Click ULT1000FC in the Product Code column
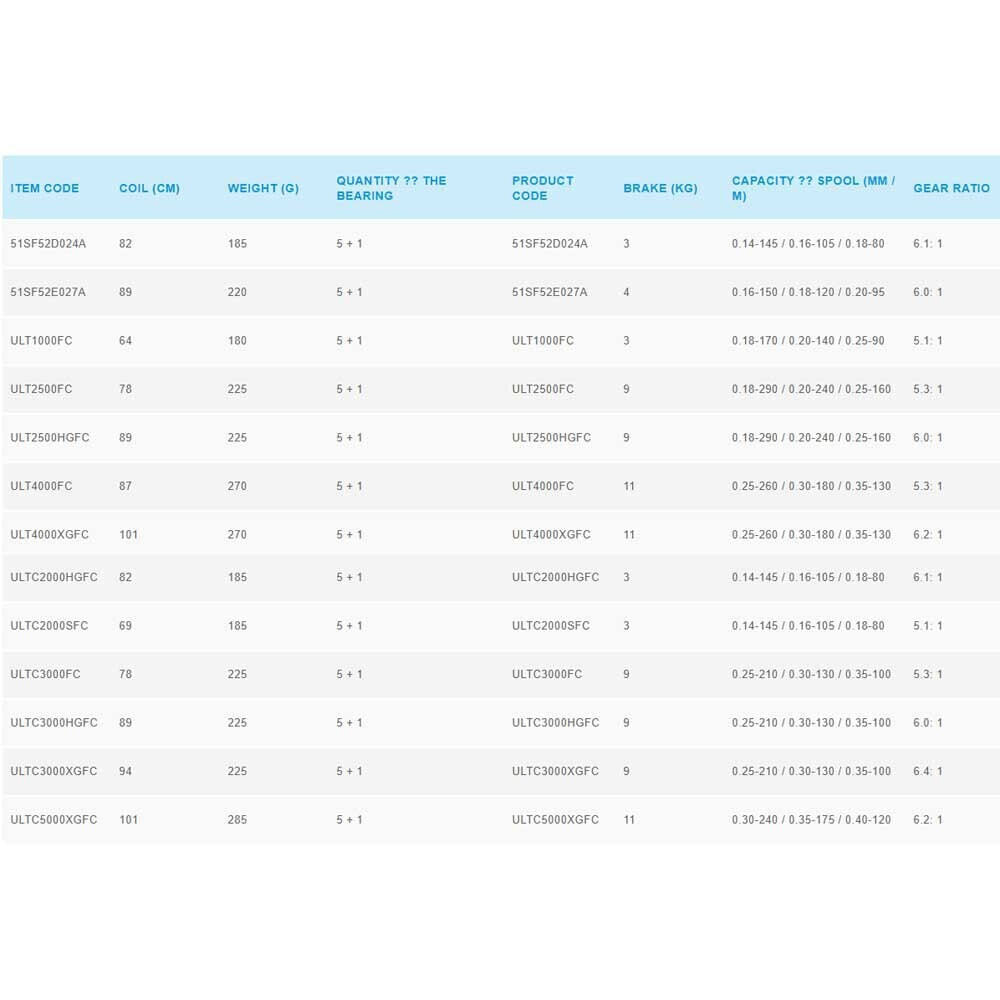 (x=543, y=341)
